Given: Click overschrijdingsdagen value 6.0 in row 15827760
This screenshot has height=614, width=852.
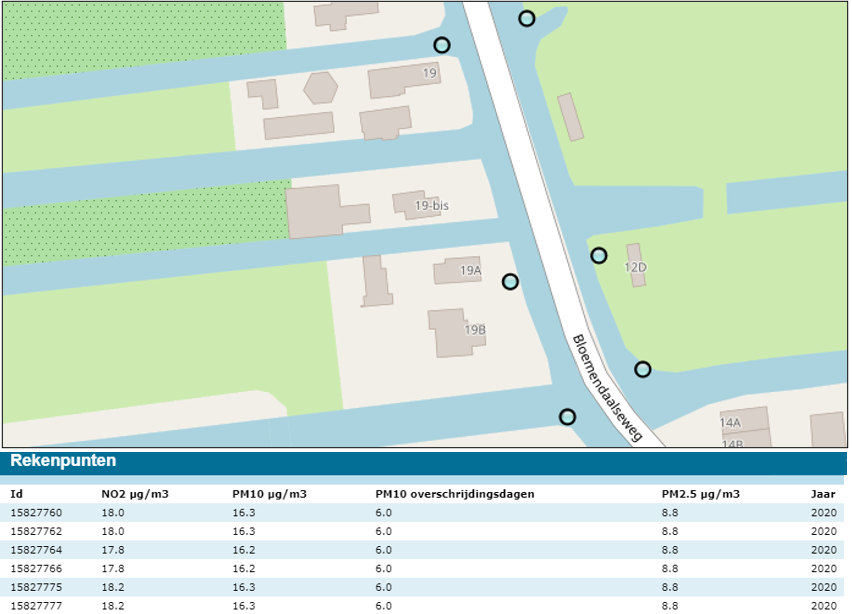Looking at the screenshot, I should pyautogui.click(x=383, y=512).
